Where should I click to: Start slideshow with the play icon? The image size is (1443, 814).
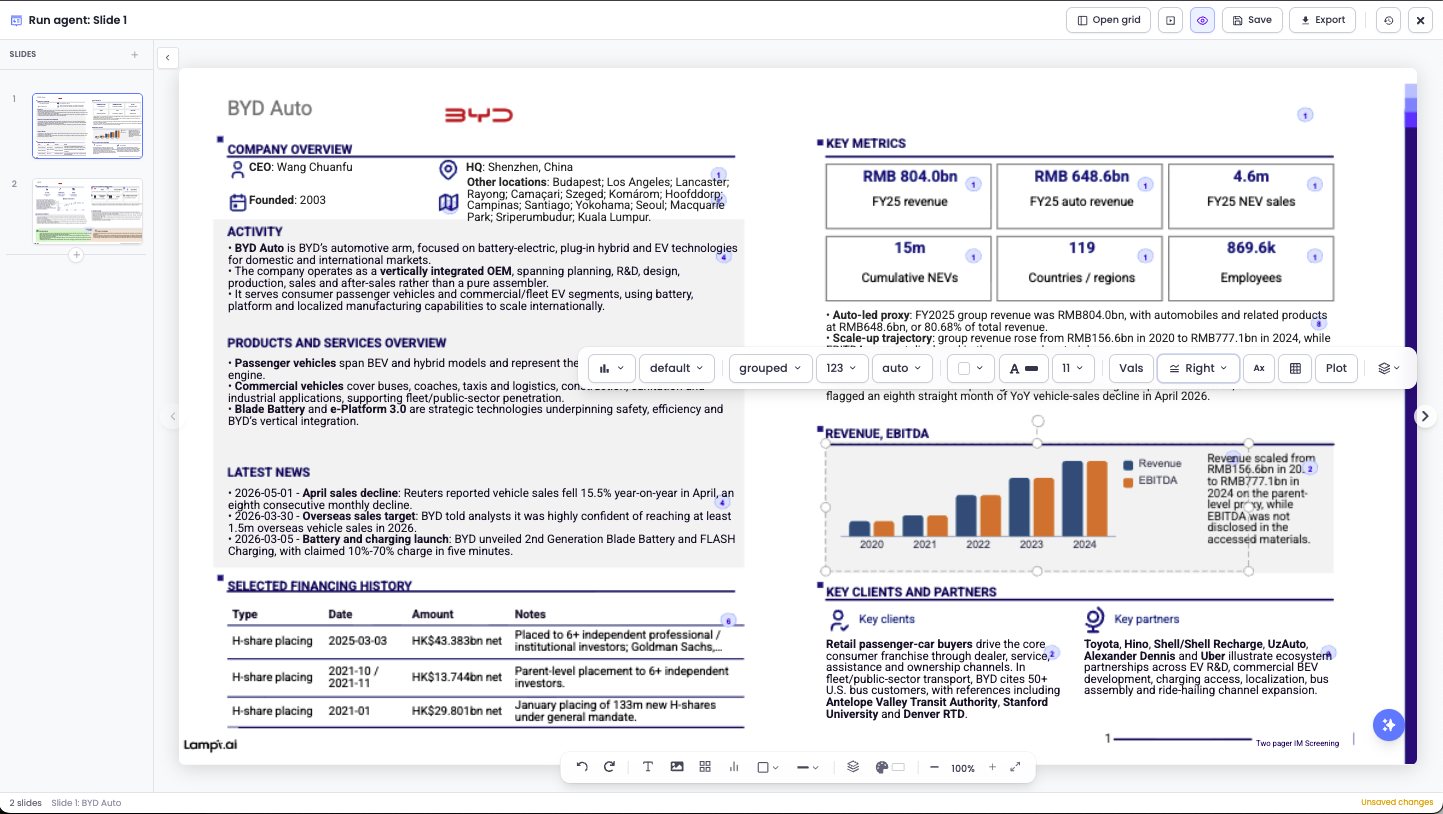[x=1170, y=20]
